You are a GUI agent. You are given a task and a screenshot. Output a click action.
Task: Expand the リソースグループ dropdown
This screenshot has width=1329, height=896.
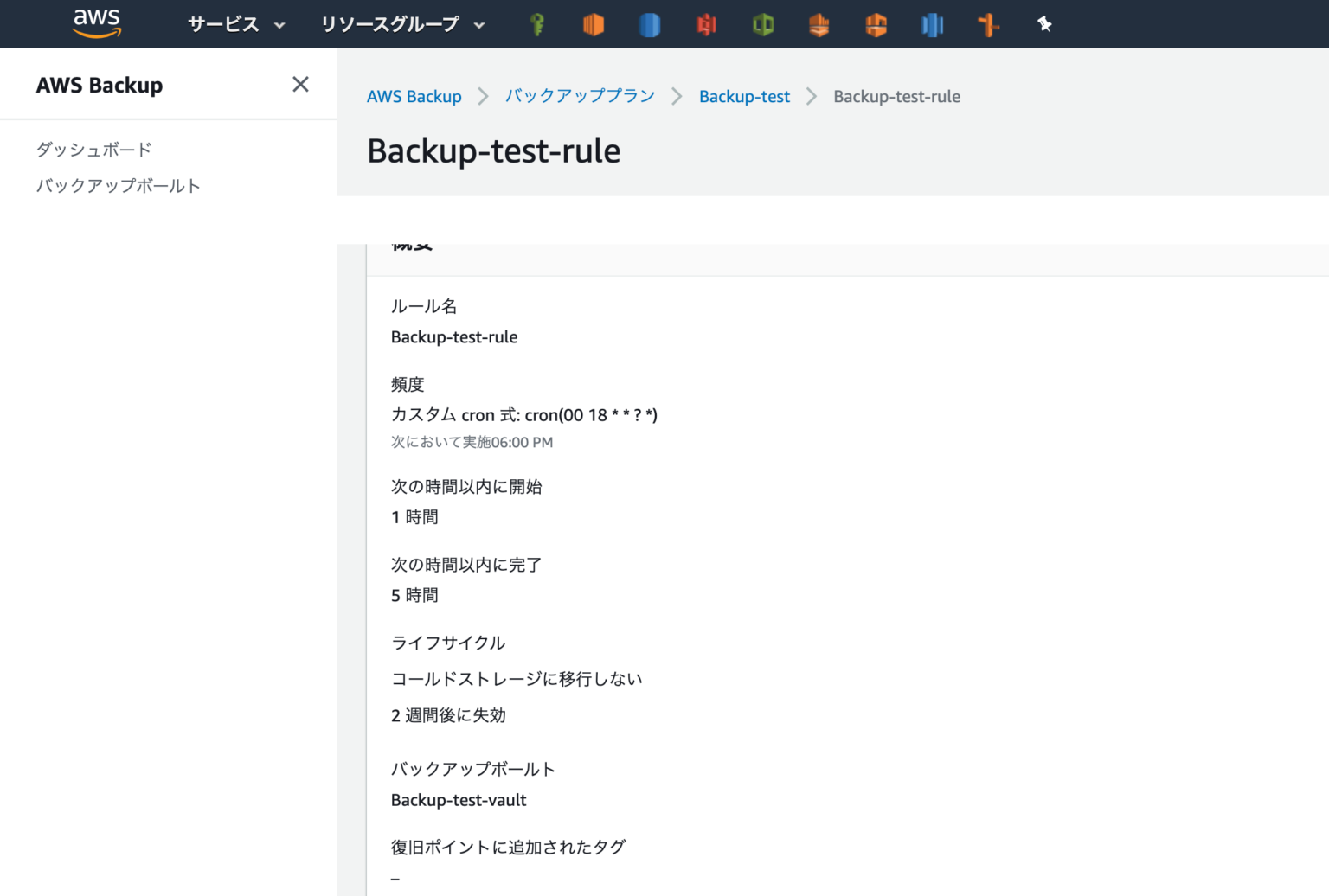point(402,24)
